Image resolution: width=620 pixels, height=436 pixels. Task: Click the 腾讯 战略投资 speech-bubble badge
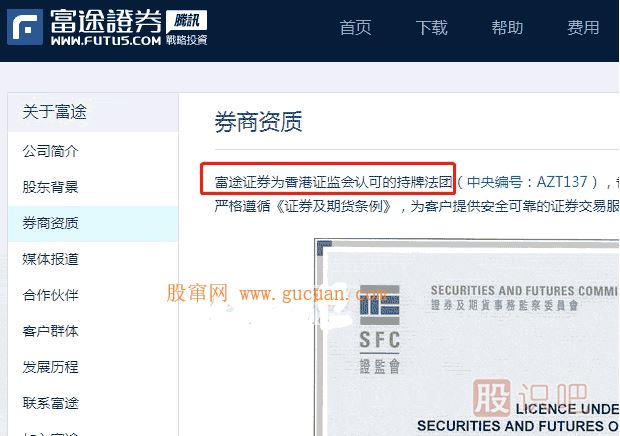[x=187, y=28]
